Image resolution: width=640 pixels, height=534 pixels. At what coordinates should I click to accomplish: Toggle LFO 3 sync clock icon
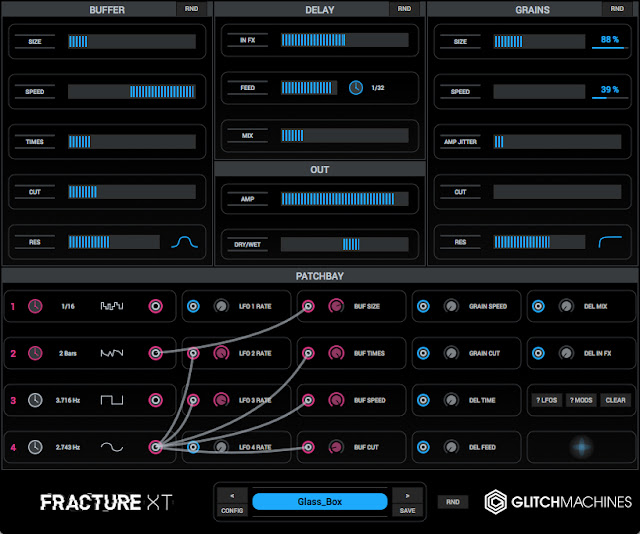[x=35, y=400]
